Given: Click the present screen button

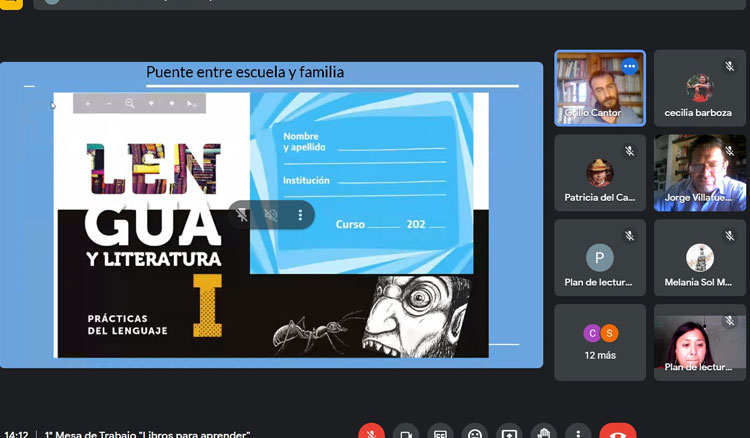Looking at the screenshot, I should point(509,432).
